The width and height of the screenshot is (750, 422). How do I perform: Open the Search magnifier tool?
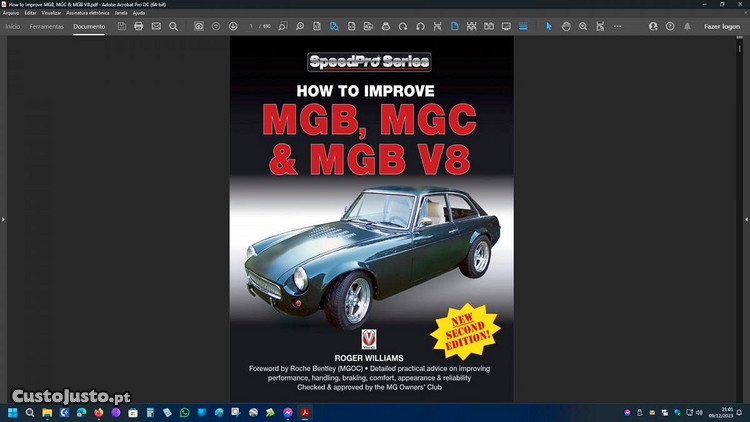click(x=174, y=26)
